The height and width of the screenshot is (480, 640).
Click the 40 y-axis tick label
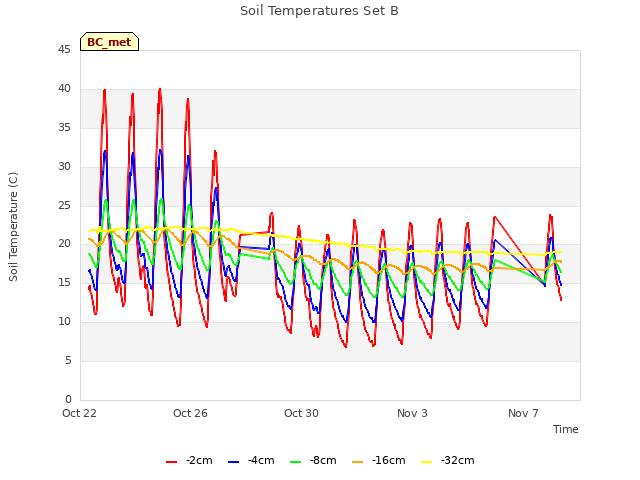point(64,89)
